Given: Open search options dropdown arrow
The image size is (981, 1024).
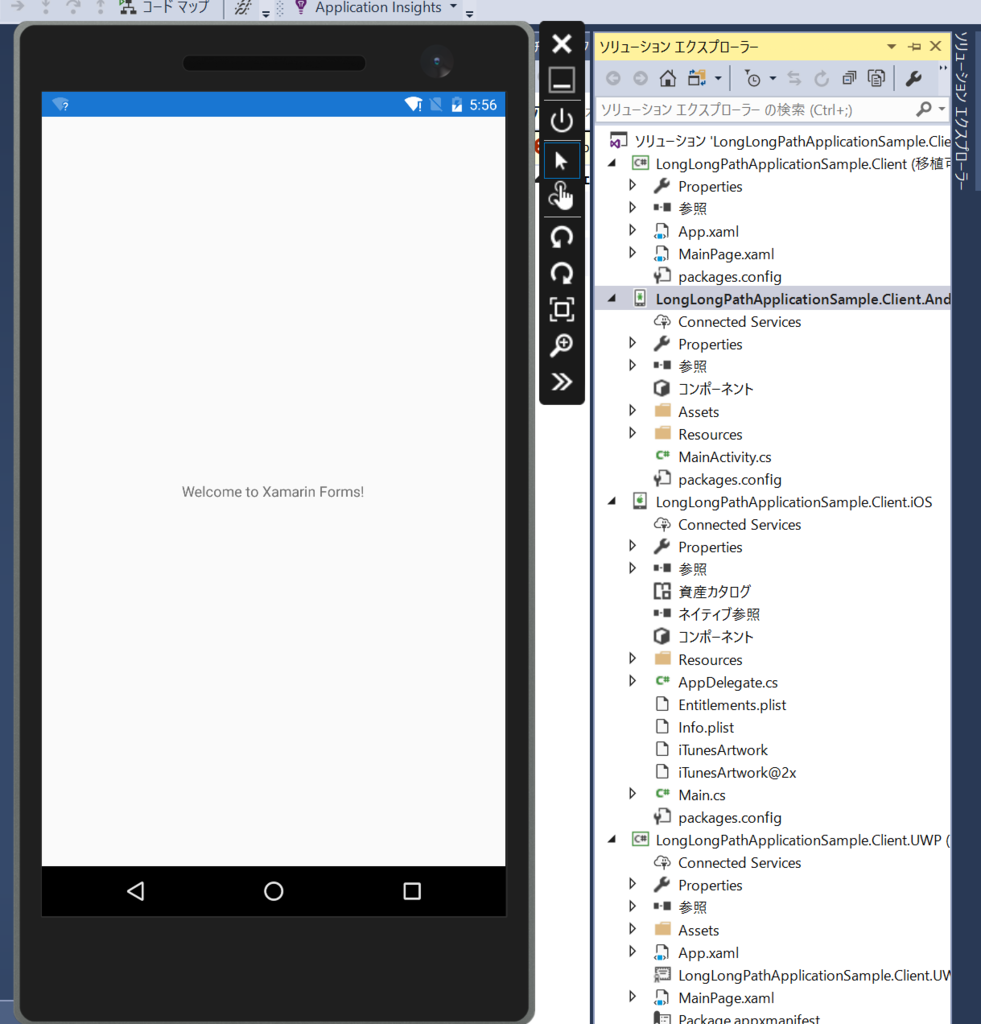Looking at the screenshot, I should [x=941, y=109].
